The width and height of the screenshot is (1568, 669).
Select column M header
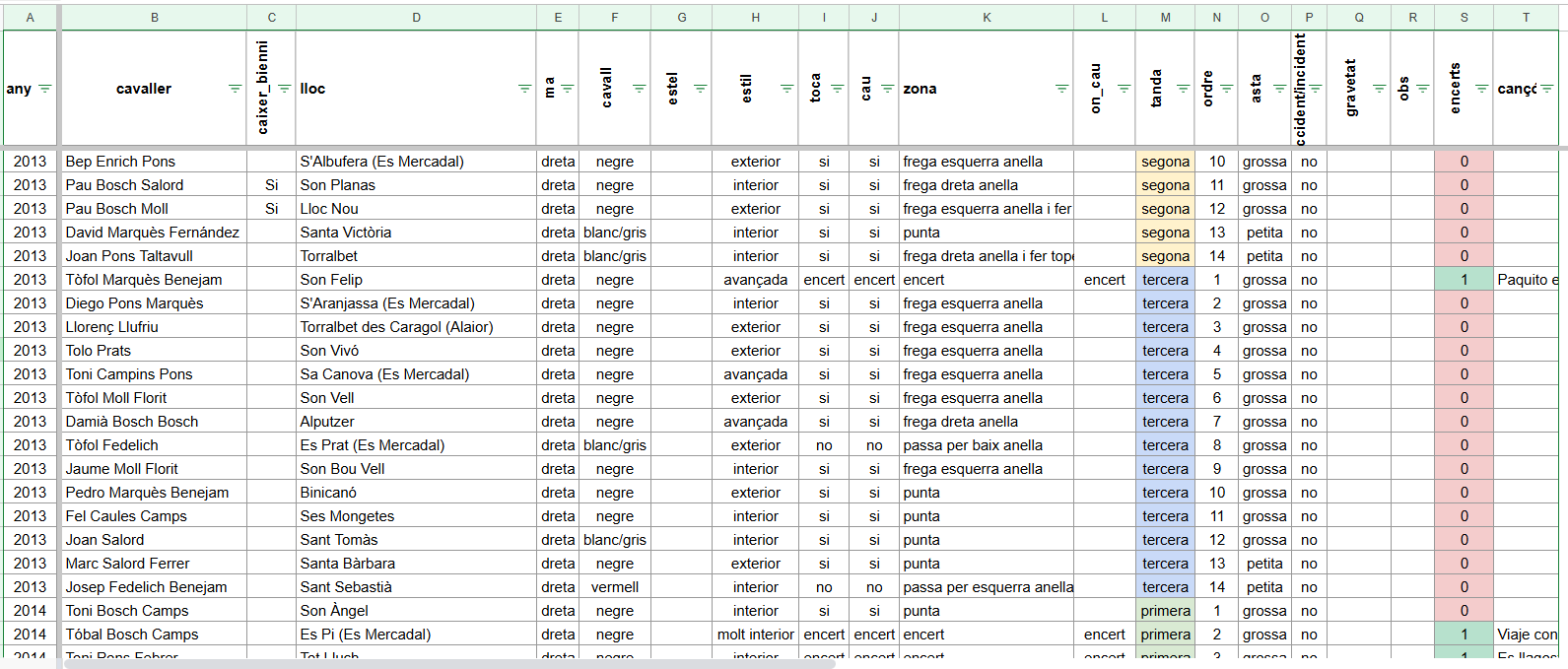click(1165, 17)
